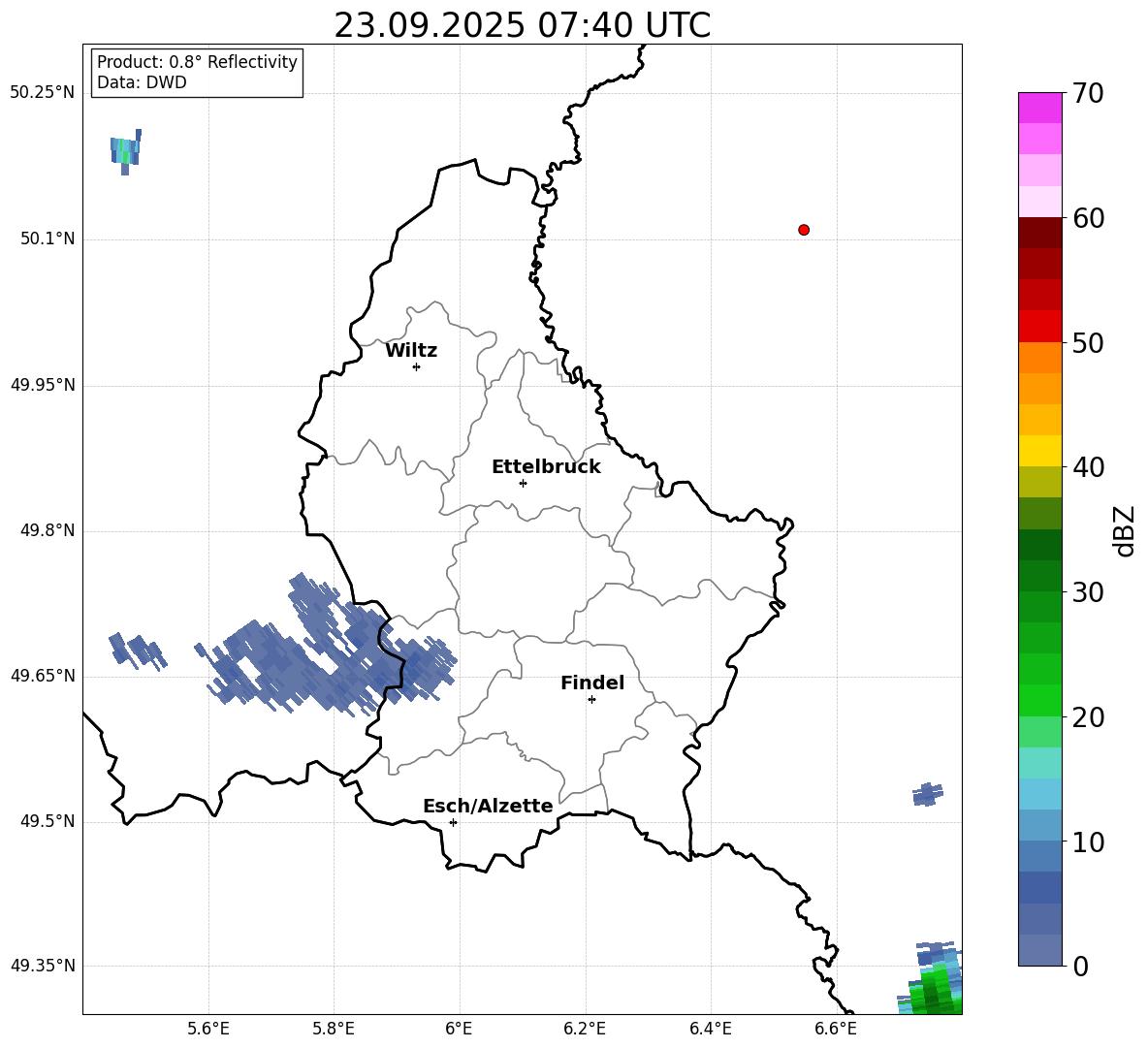Click the Wiltz city label
1148x1048 pixels.
click(x=411, y=351)
